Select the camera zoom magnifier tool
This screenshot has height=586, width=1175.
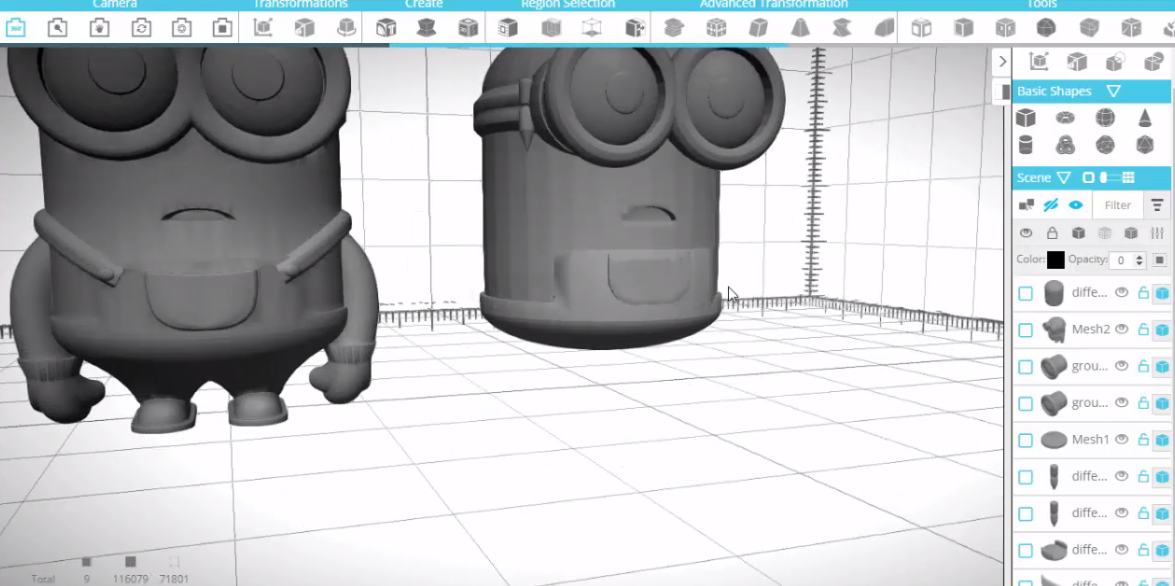(x=57, y=28)
